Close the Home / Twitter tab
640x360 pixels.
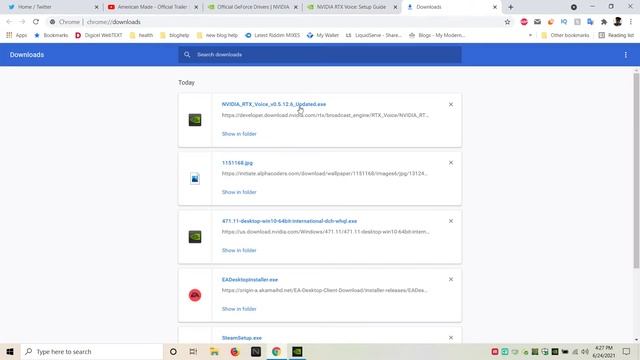point(96,7)
